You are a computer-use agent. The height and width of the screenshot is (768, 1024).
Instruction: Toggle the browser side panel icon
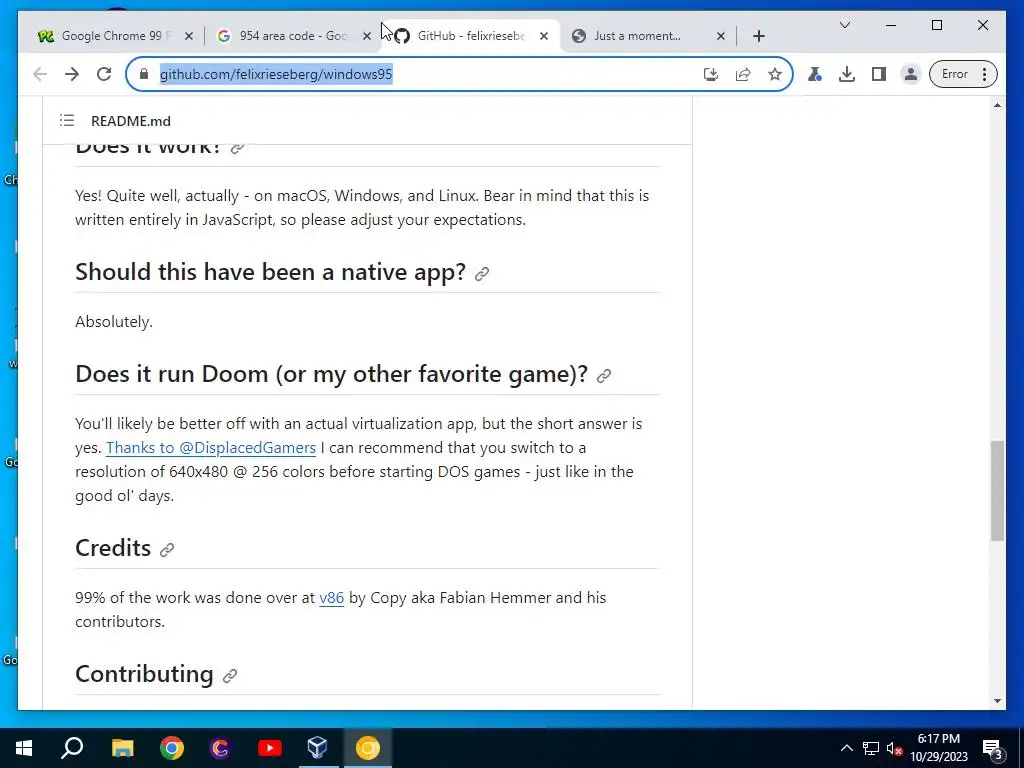coord(878,74)
